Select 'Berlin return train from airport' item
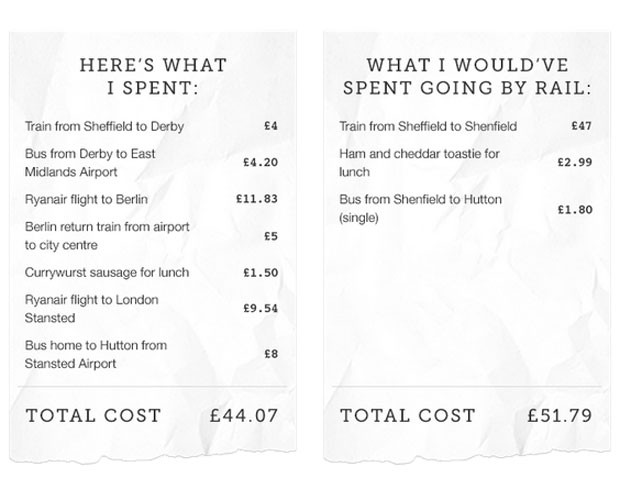The height and width of the screenshot is (478, 620). point(107,236)
